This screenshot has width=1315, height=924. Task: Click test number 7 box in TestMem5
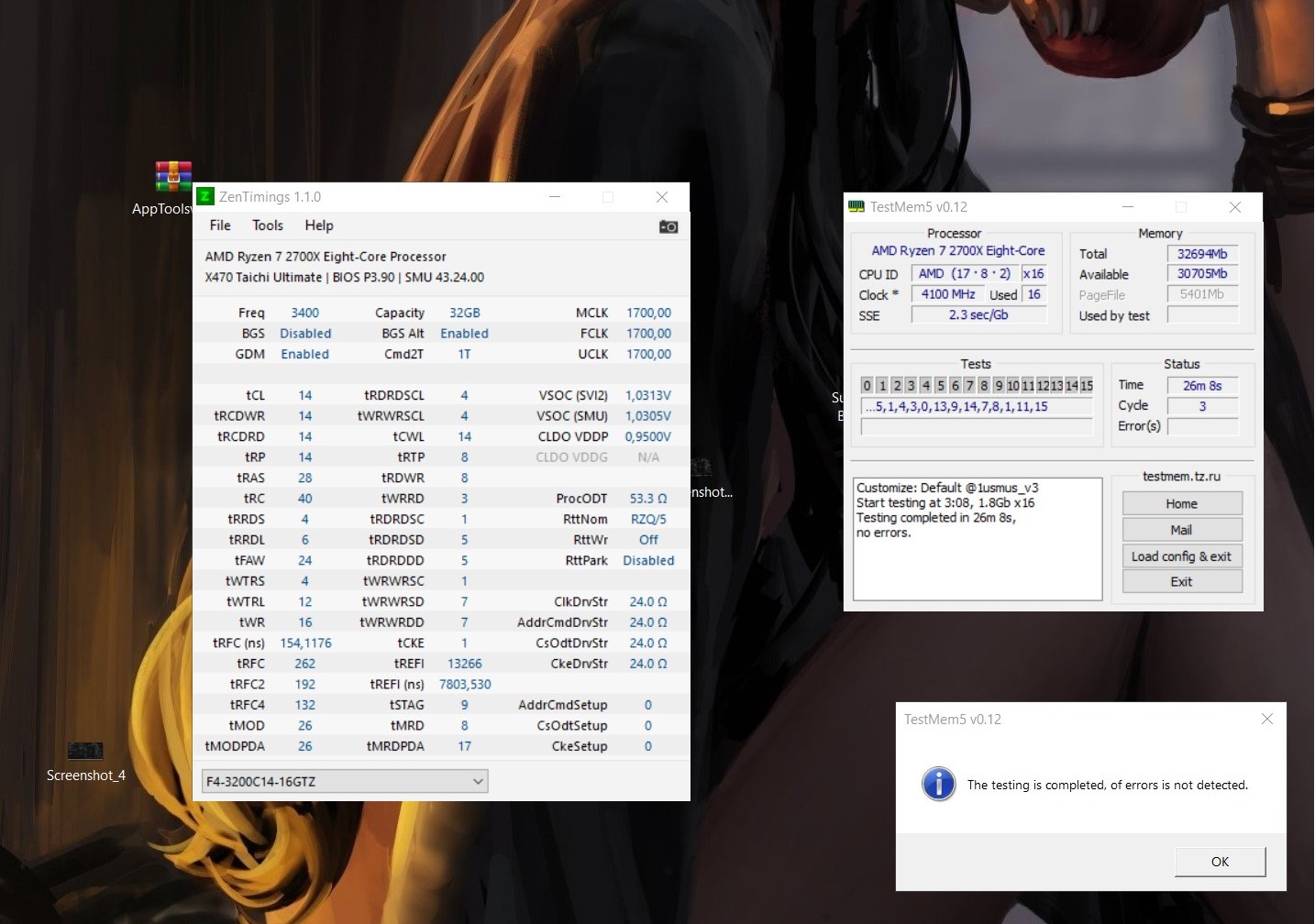click(x=969, y=386)
